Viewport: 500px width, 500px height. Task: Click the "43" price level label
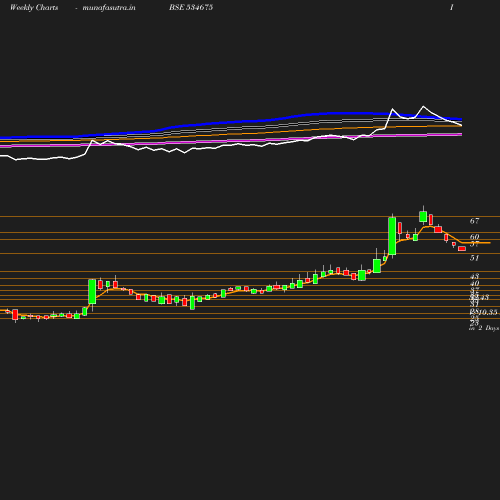coord(474,276)
